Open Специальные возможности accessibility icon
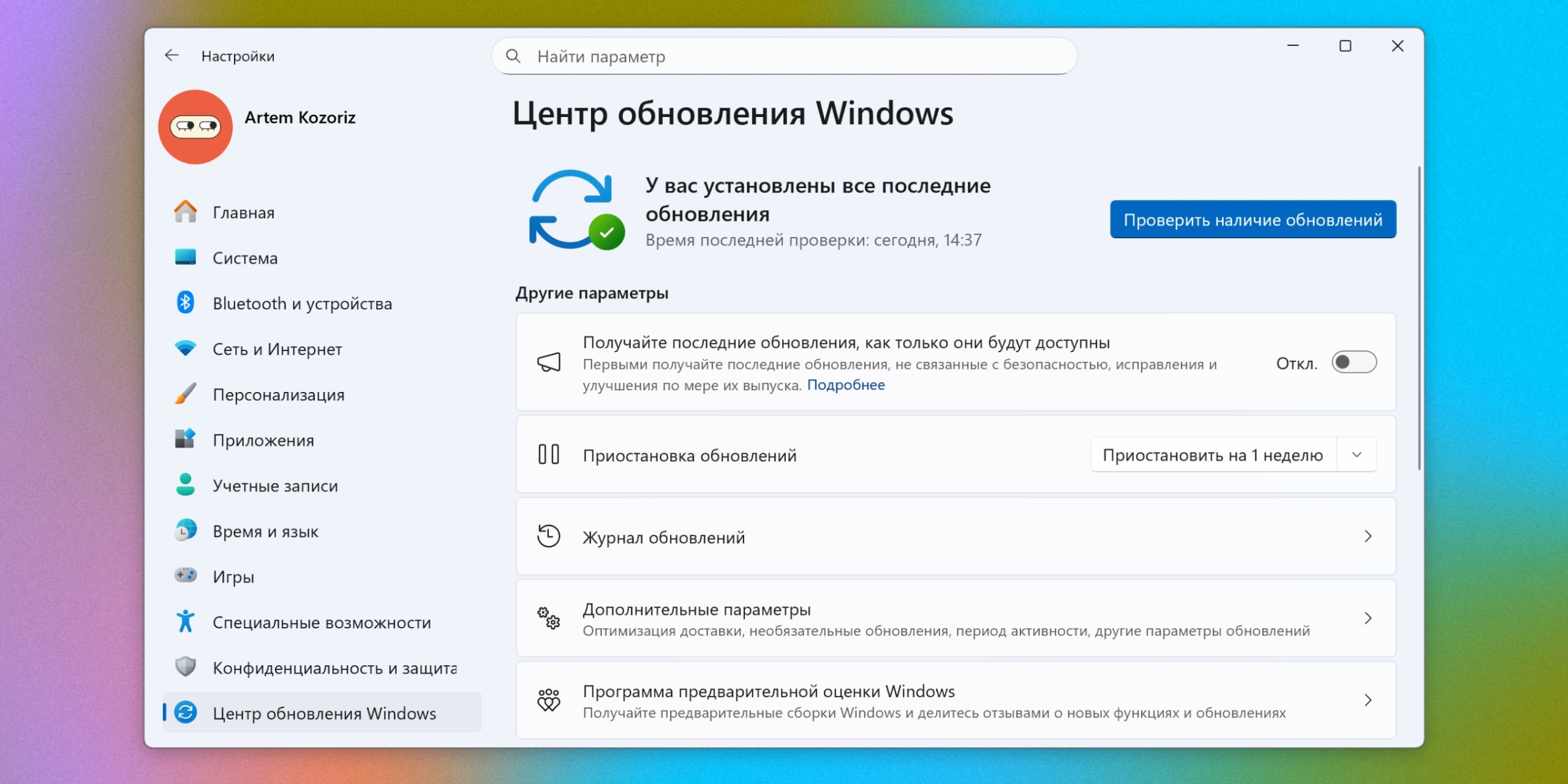This screenshot has height=784, width=1568. 186,622
